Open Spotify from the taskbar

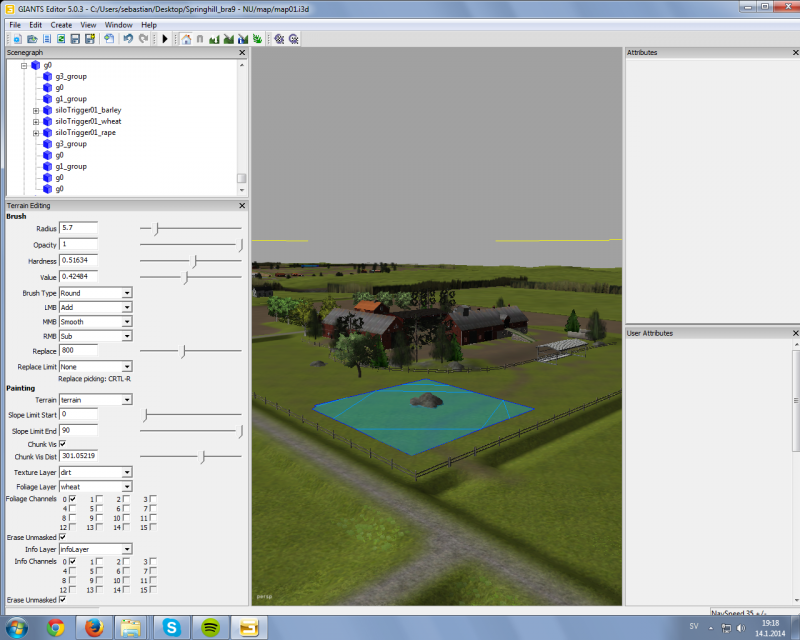(x=211, y=627)
